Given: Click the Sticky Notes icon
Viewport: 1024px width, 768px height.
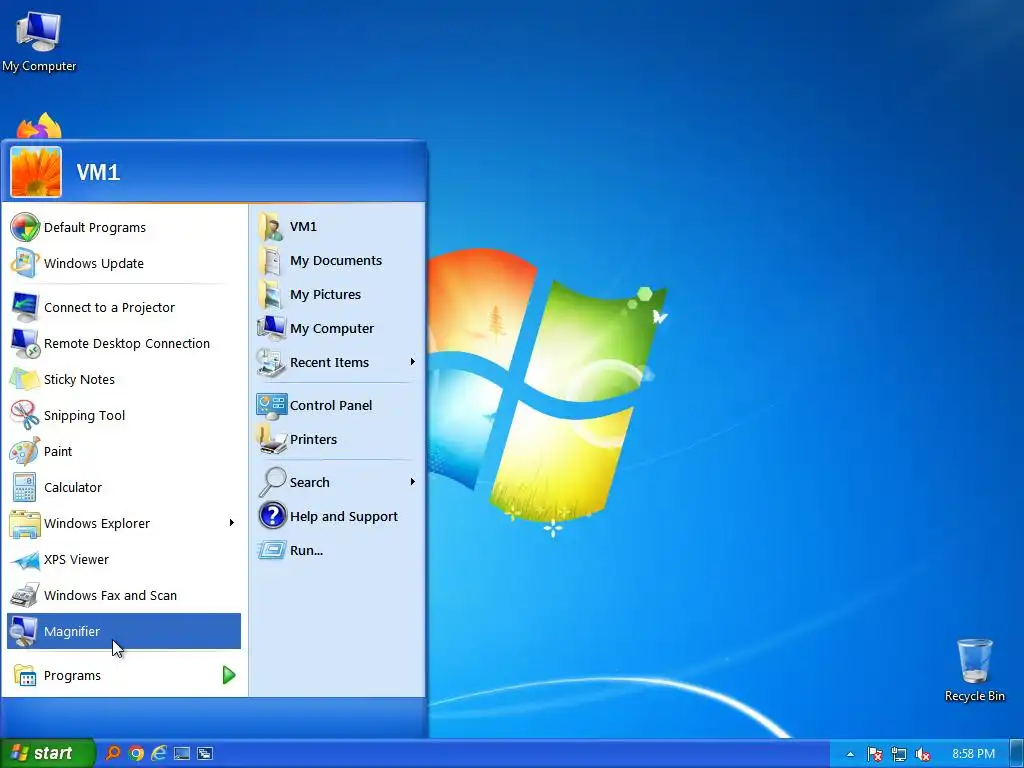Looking at the screenshot, I should click(25, 379).
